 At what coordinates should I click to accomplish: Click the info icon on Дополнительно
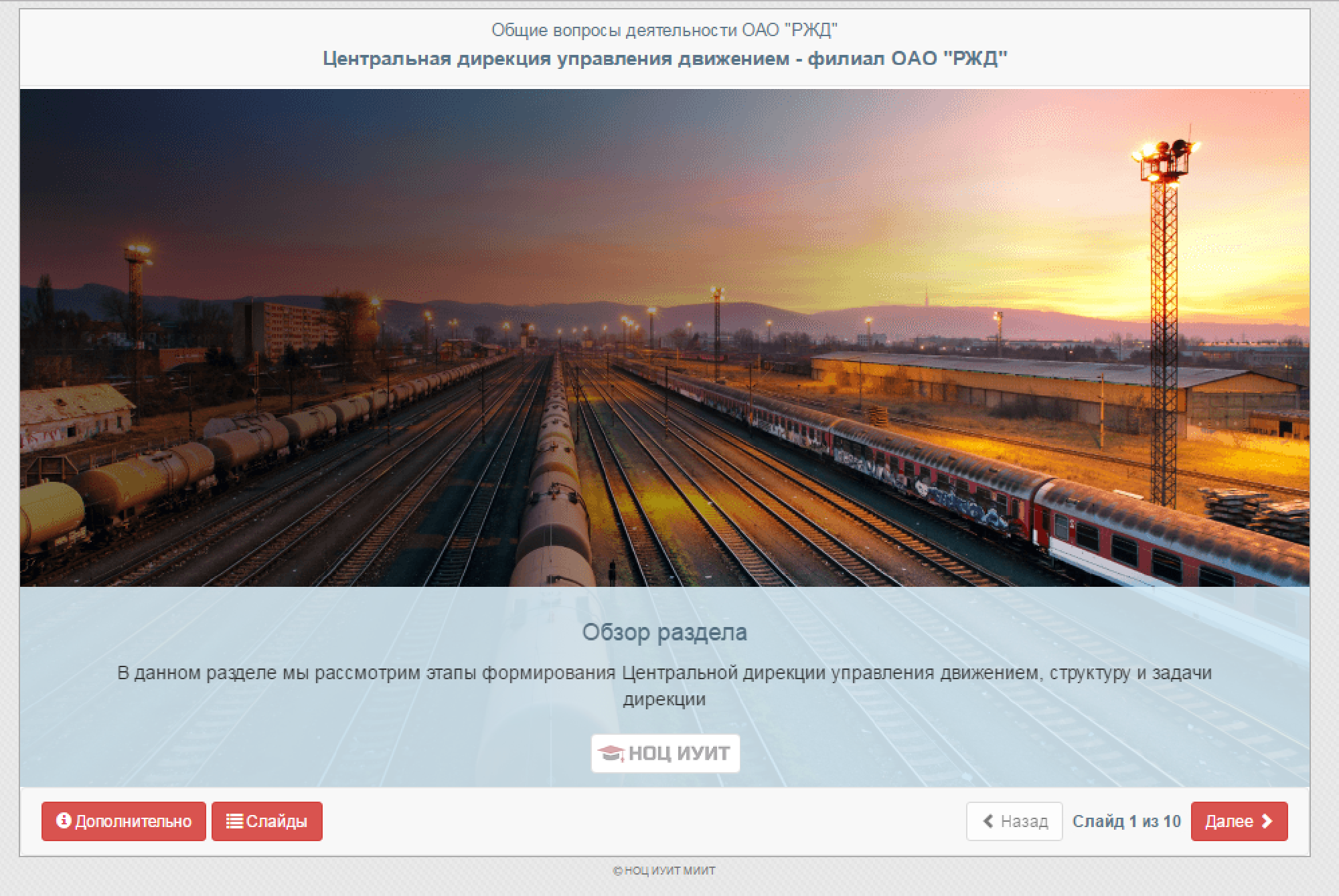click(x=64, y=820)
